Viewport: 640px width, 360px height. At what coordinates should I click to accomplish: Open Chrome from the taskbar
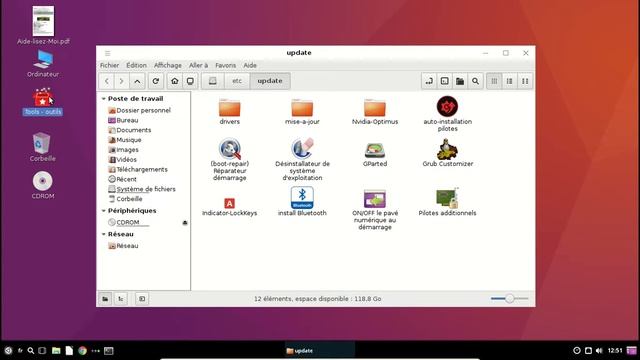coord(82,351)
